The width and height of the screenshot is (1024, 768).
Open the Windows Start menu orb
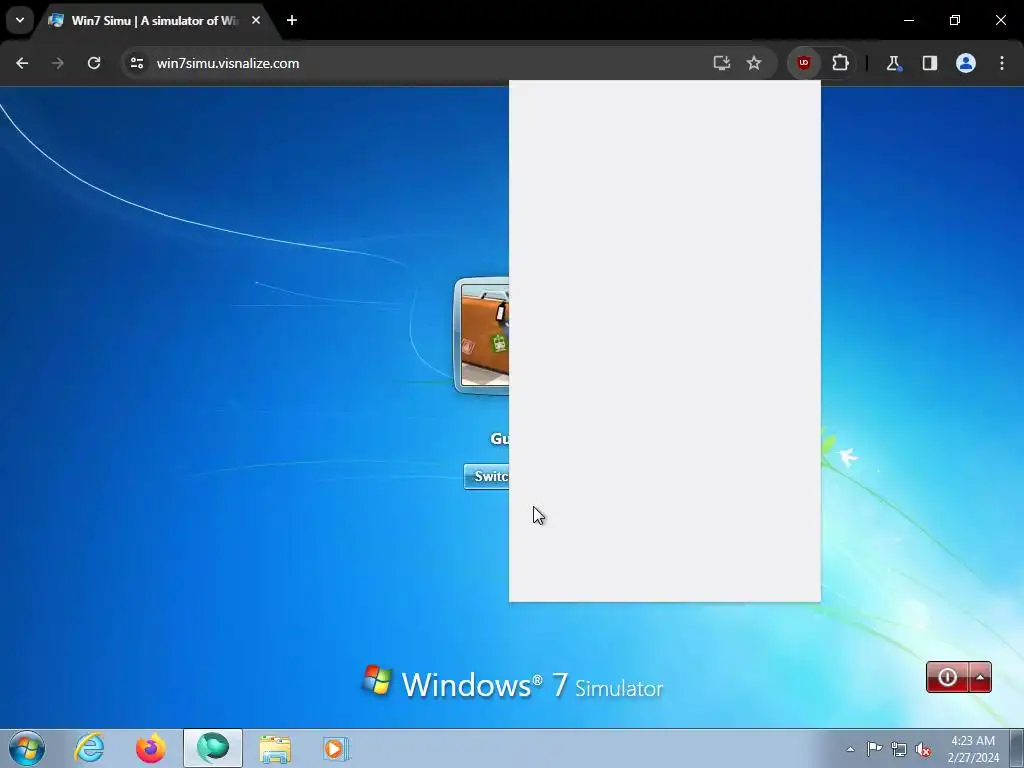[x=27, y=748]
